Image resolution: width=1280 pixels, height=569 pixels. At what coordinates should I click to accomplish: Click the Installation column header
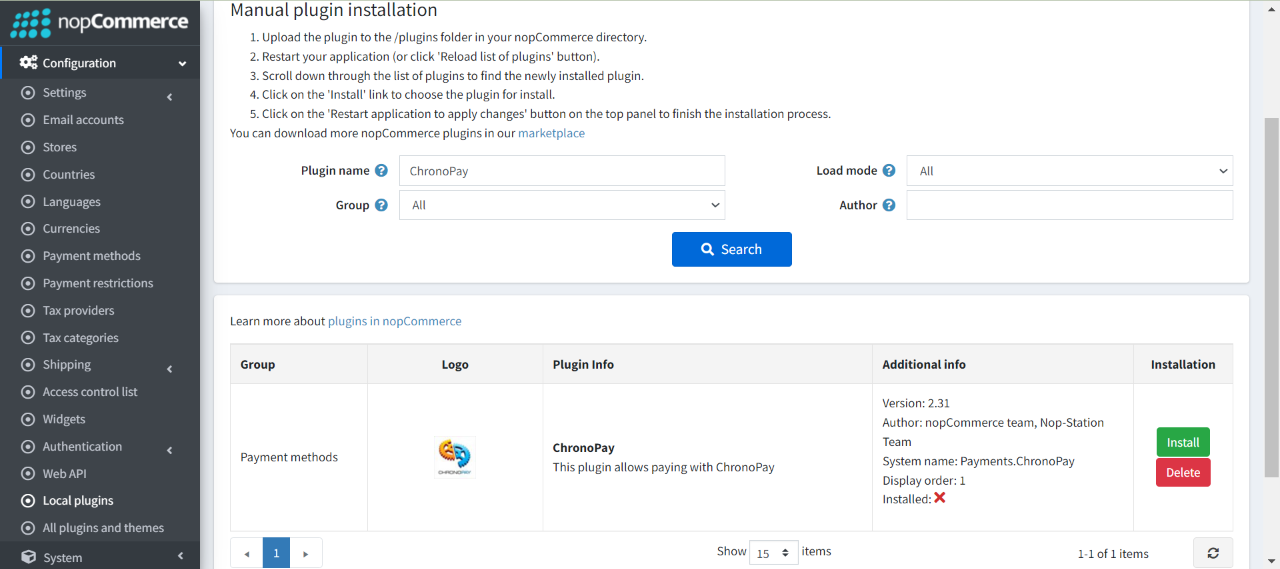pyautogui.click(x=1183, y=365)
